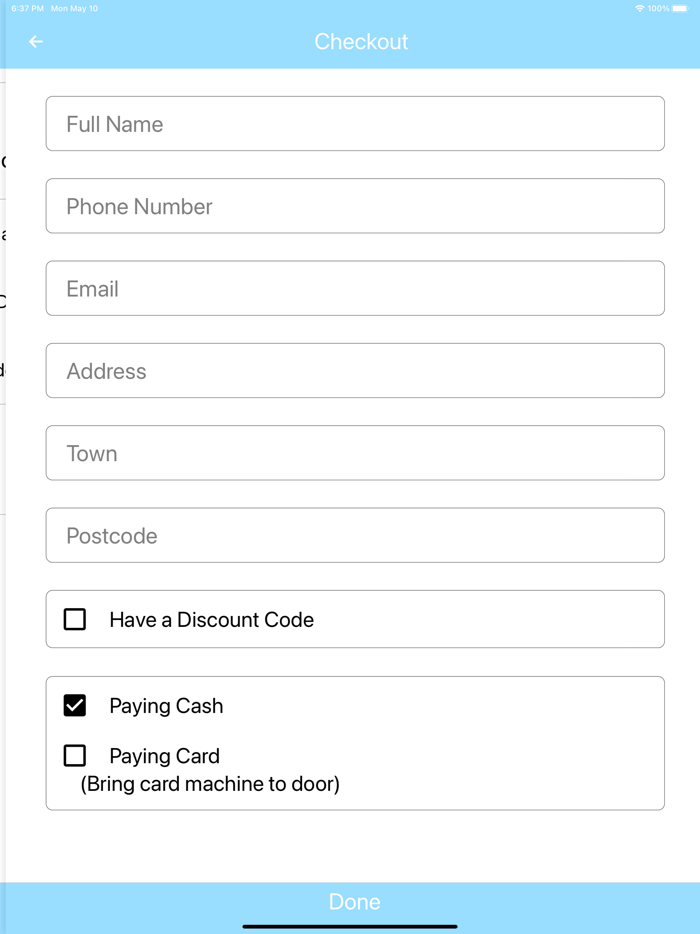This screenshot has height=934, width=700.
Task: Click the Checkout header title
Action: pos(361,42)
